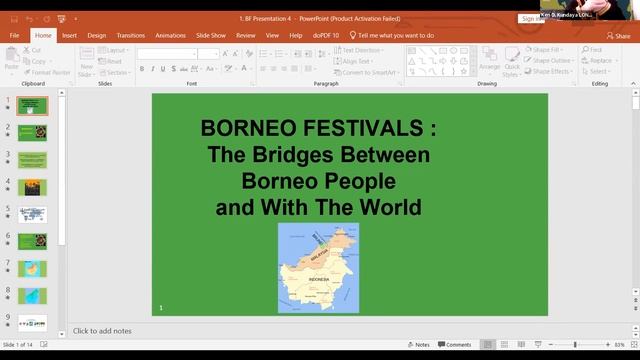Open the Shape Outline dropdown
The width and height of the screenshot is (640, 360).
[x=549, y=60]
